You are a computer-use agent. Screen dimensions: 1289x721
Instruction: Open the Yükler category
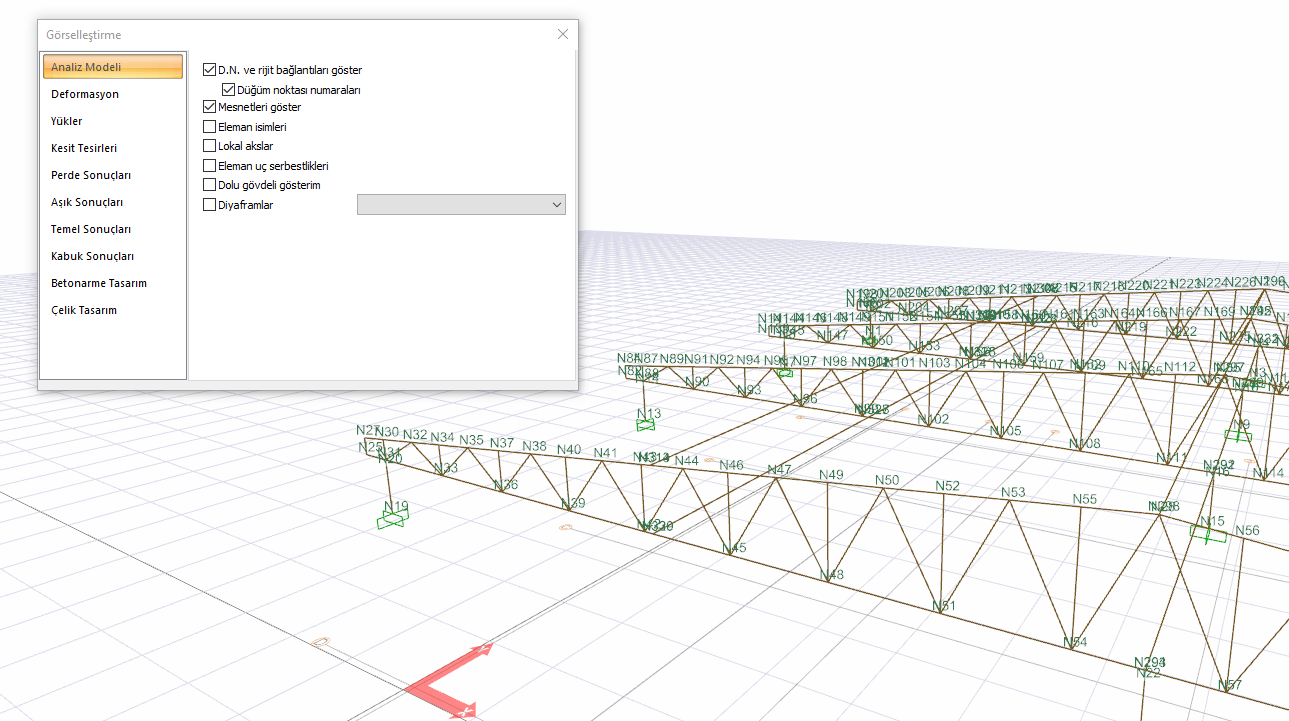[67, 121]
